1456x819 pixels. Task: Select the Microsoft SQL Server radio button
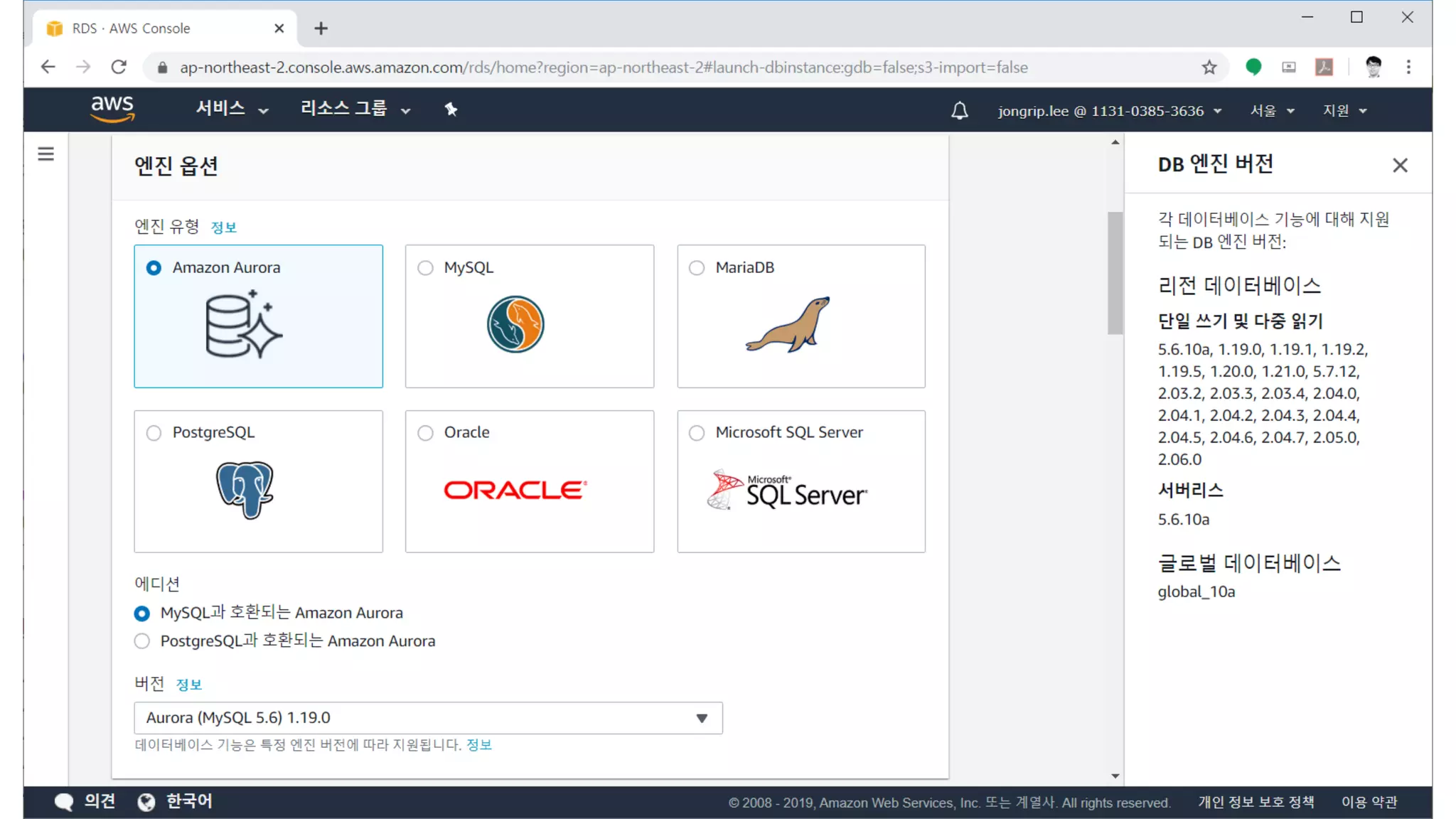click(697, 433)
